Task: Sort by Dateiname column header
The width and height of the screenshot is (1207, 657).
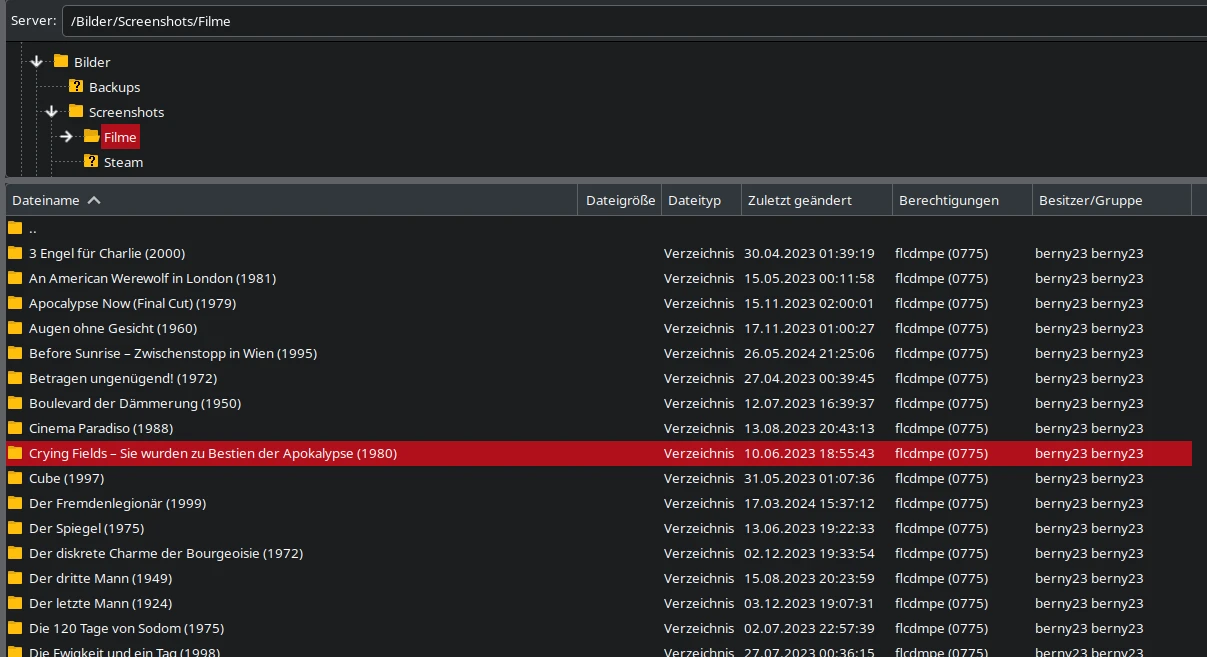Action: click(x=291, y=200)
